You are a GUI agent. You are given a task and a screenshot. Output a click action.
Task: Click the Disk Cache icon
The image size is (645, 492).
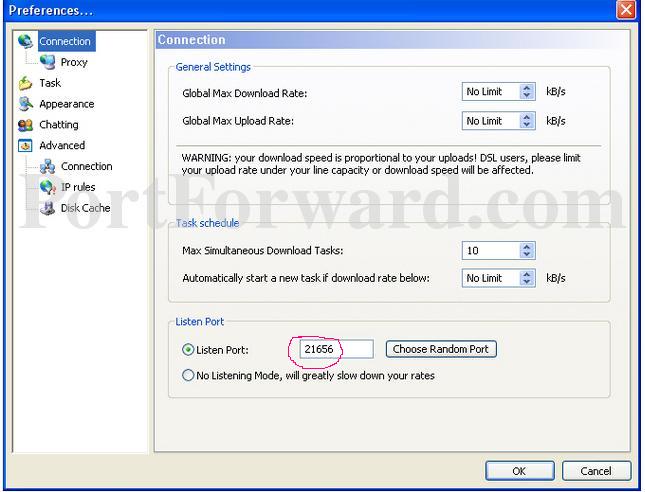point(48,208)
